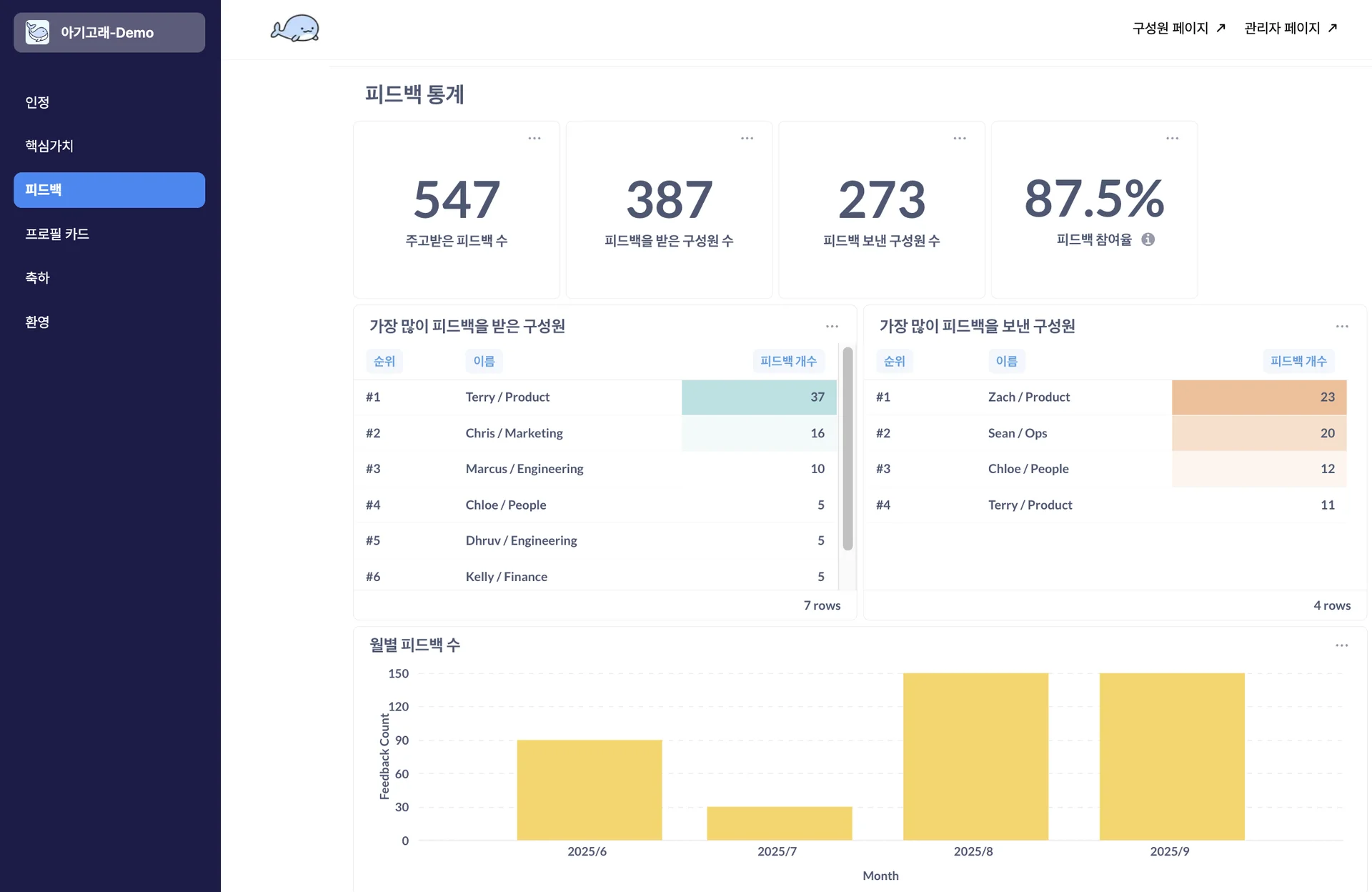
Task: Open menu for 가장 많이 피드백을 보낸 구성원 table
Action: click(x=1341, y=326)
